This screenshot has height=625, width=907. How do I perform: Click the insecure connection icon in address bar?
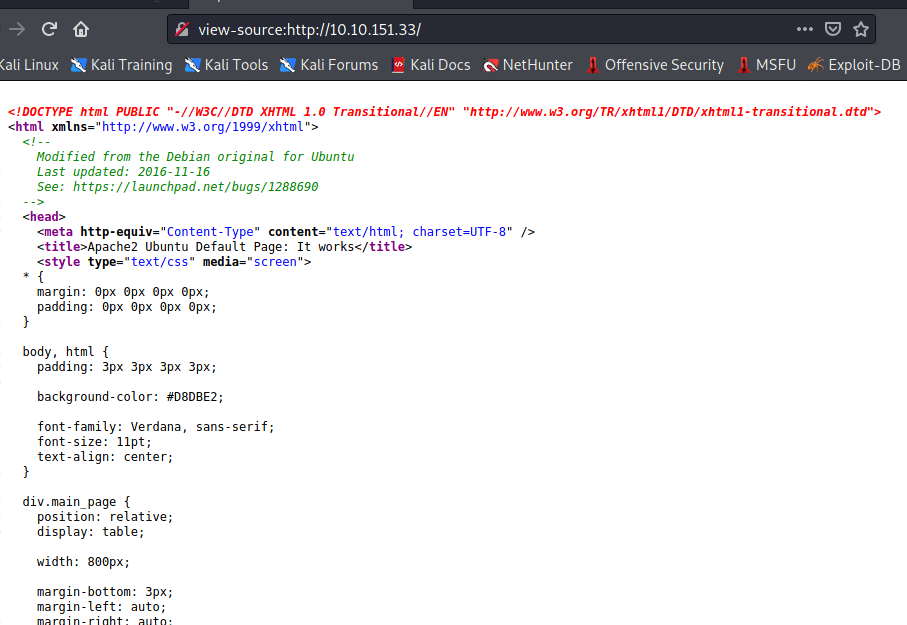(x=182, y=29)
